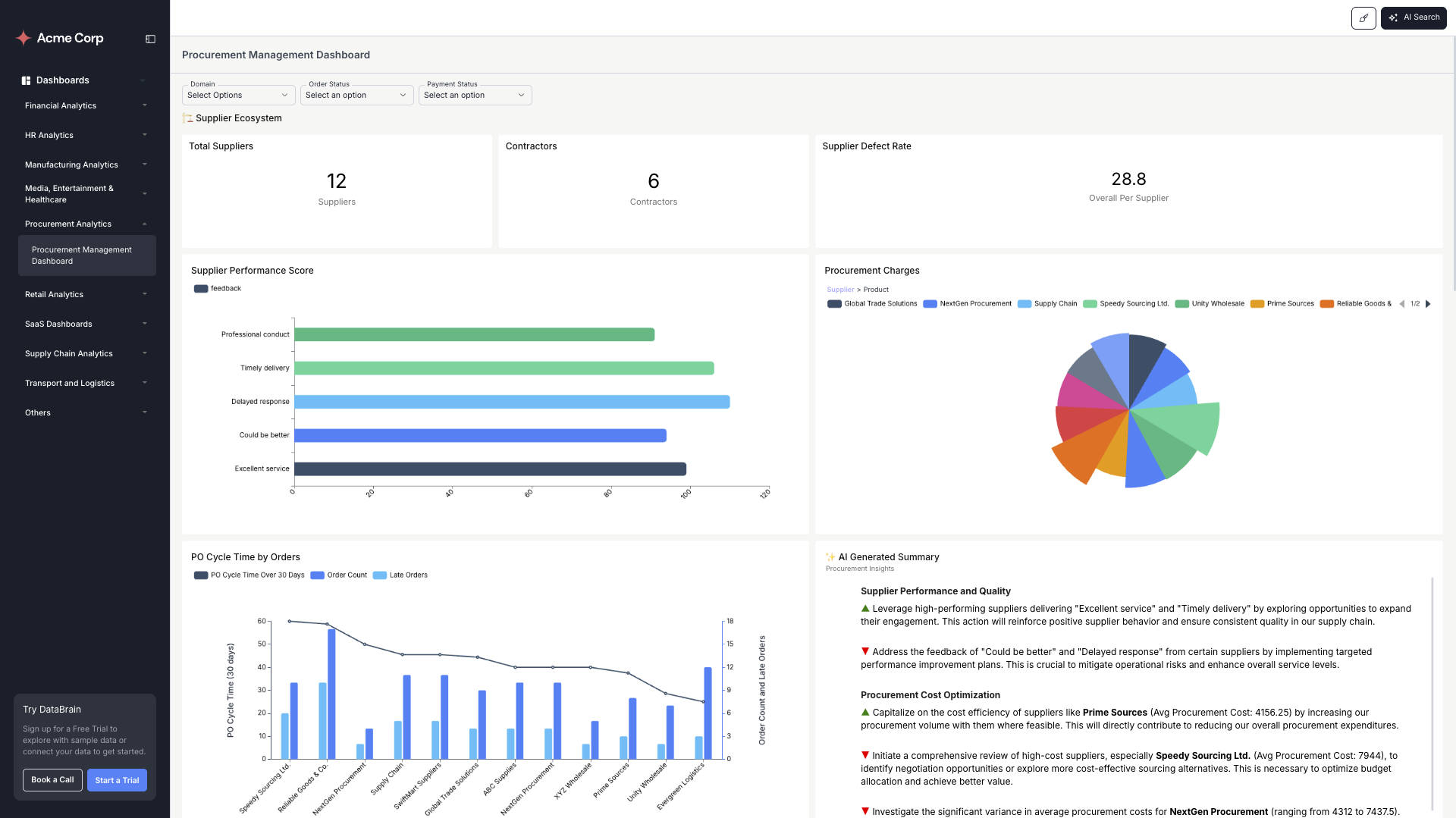This screenshot has height=818, width=1456.
Task: Click the red down-triangle before 'Initiate a comprehensive'
Action: click(x=865, y=756)
